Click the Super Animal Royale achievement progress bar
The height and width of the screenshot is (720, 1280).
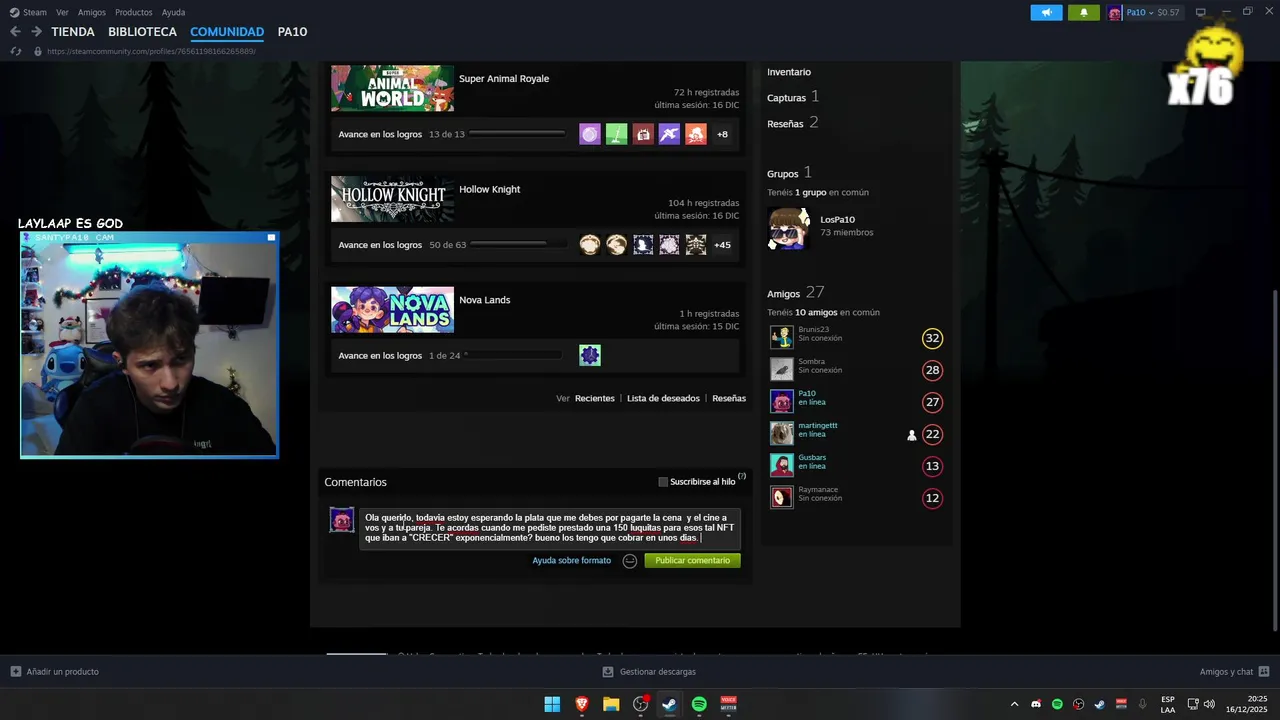[518, 134]
